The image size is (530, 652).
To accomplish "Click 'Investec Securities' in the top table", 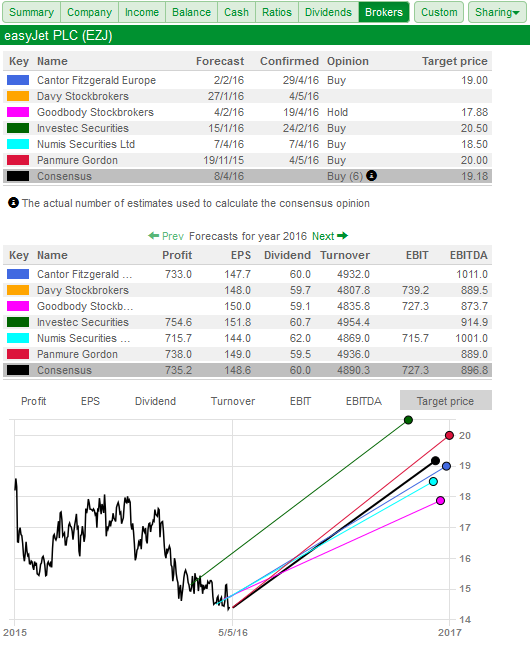I will tap(83, 128).
